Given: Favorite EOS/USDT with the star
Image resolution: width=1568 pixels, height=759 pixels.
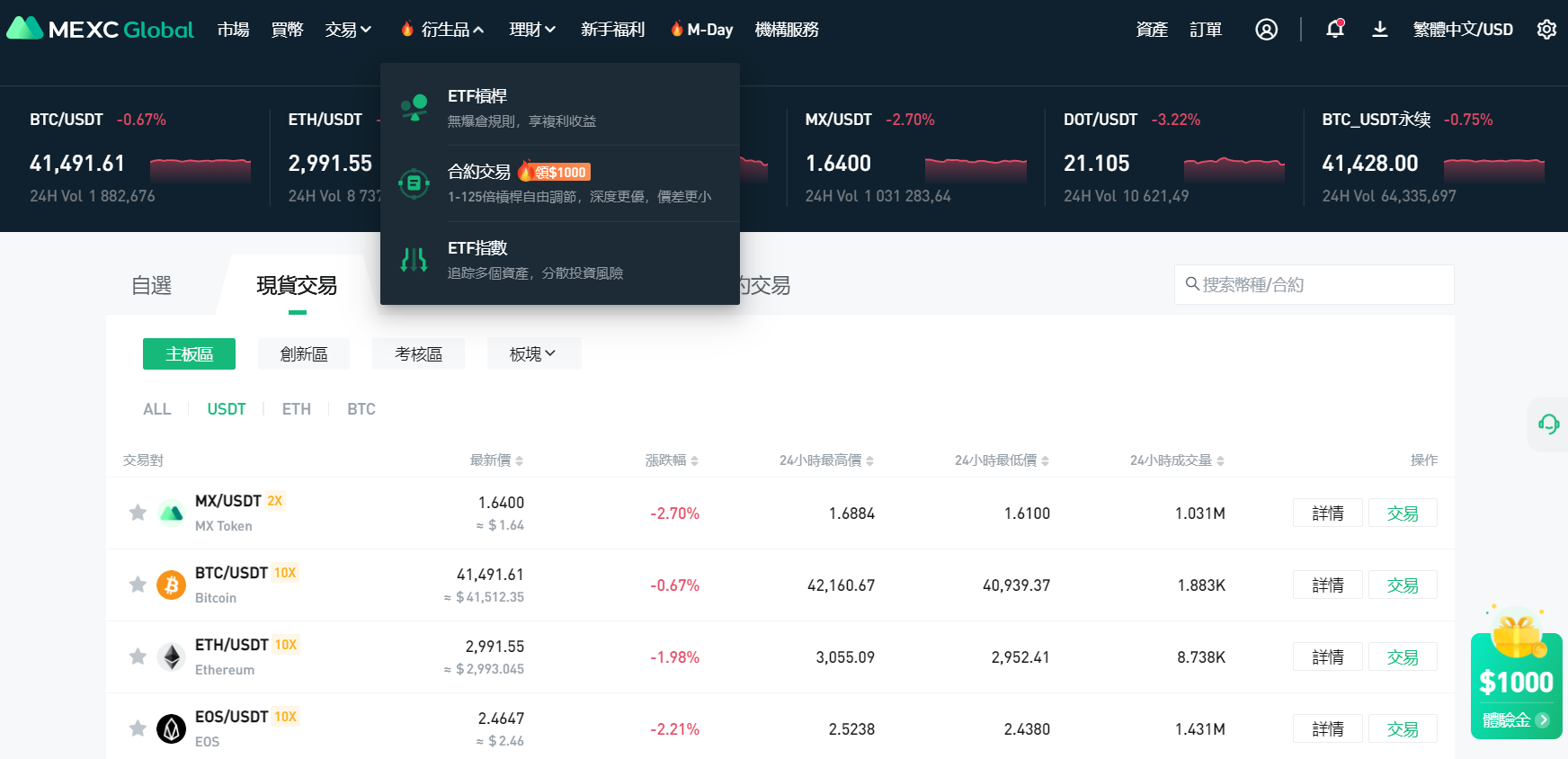Looking at the screenshot, I should [x=138, y=728].
